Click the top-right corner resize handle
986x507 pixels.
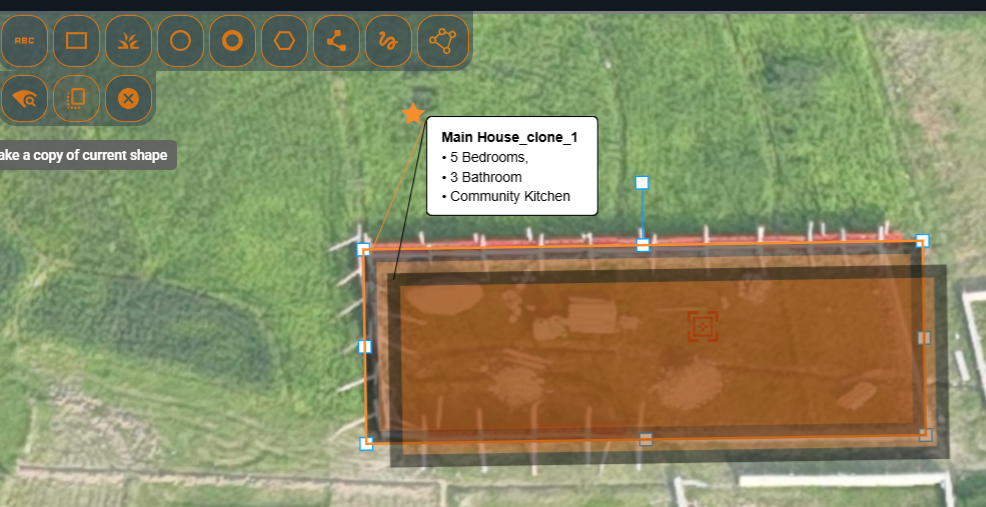tap(922, 241)
